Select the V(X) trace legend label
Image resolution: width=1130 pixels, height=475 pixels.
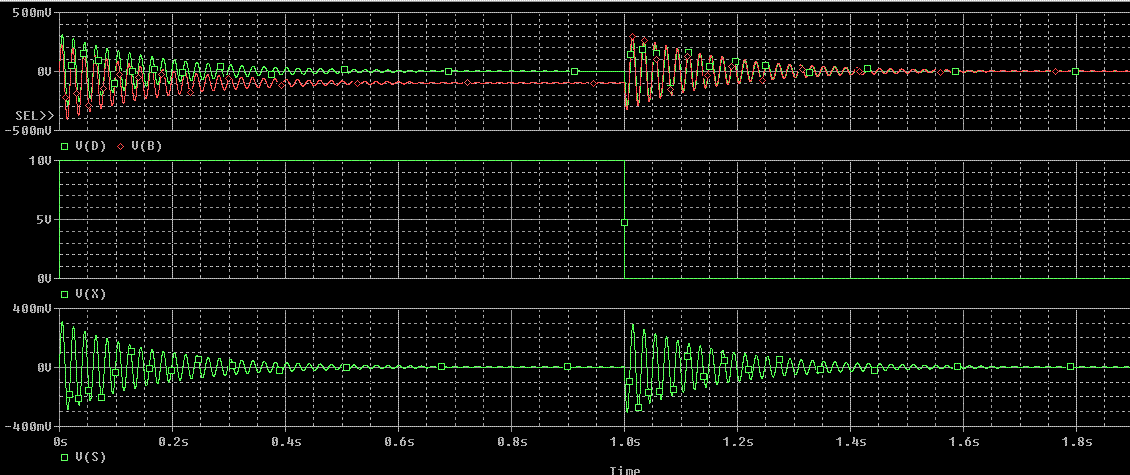[90, 294]
